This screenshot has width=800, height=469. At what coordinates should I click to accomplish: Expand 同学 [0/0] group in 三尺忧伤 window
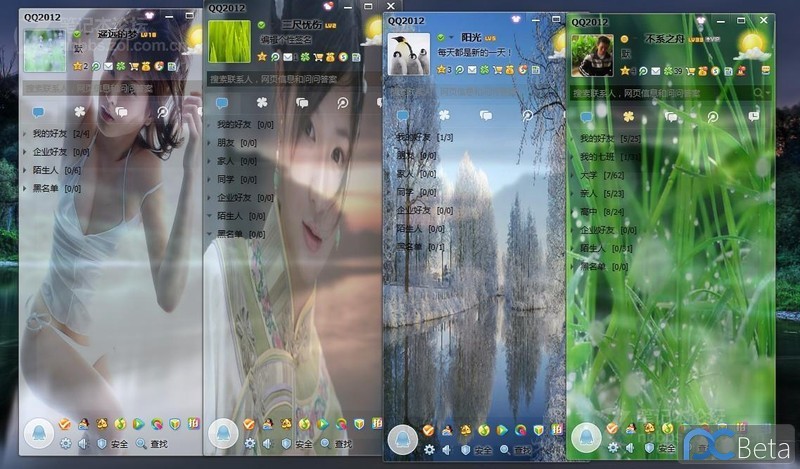[x=232, y=179]
